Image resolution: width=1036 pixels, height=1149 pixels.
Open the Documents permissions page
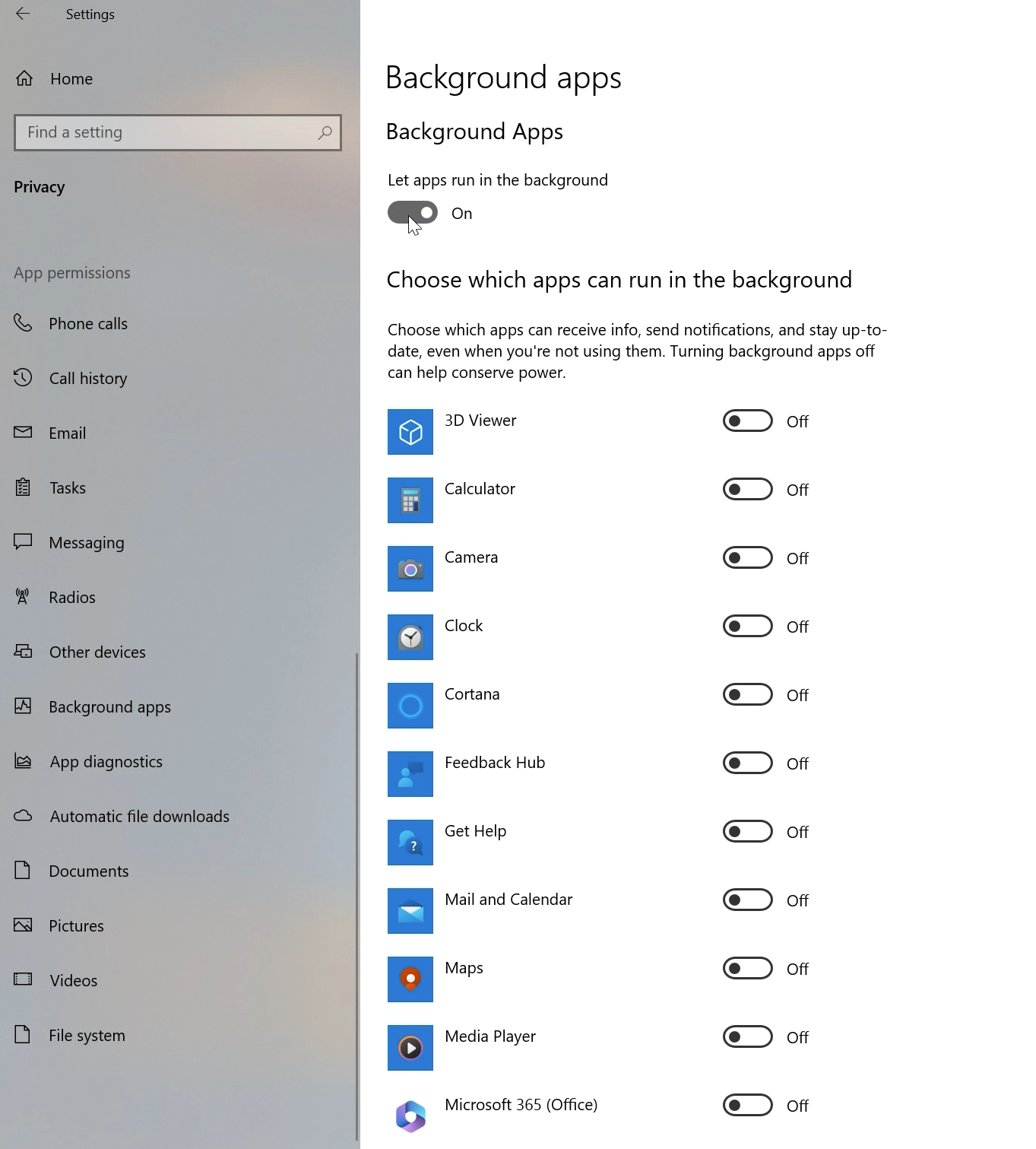pyautogui.click(x=179, y=871)
